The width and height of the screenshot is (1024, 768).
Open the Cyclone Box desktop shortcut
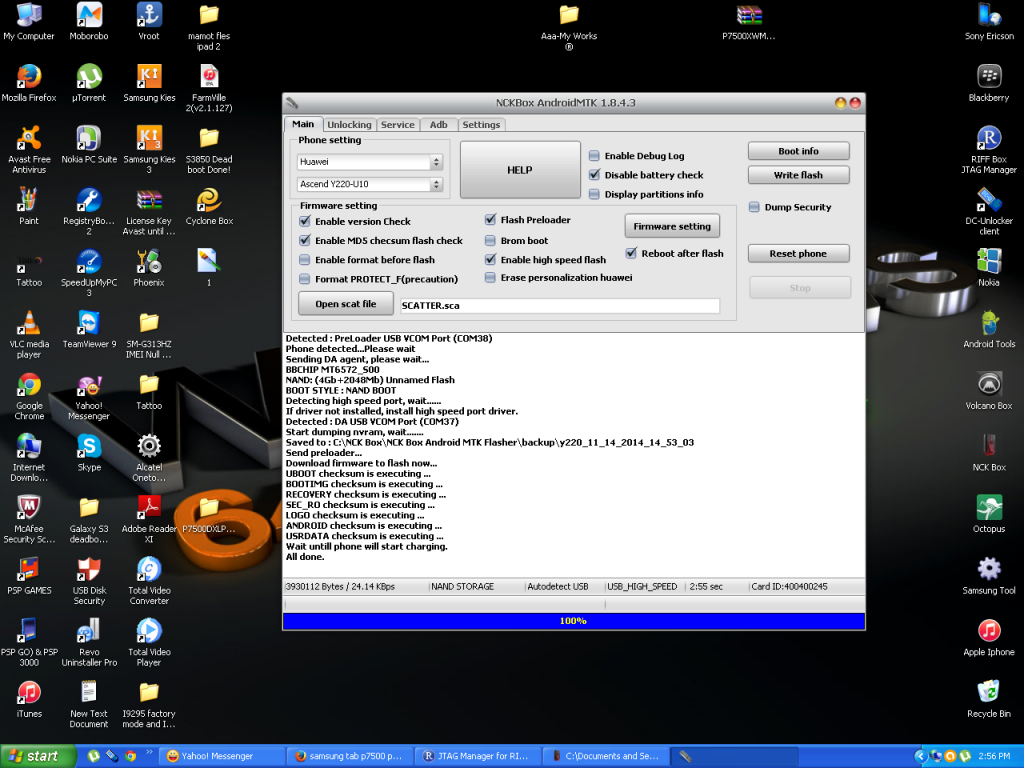(x=209, y=201)
